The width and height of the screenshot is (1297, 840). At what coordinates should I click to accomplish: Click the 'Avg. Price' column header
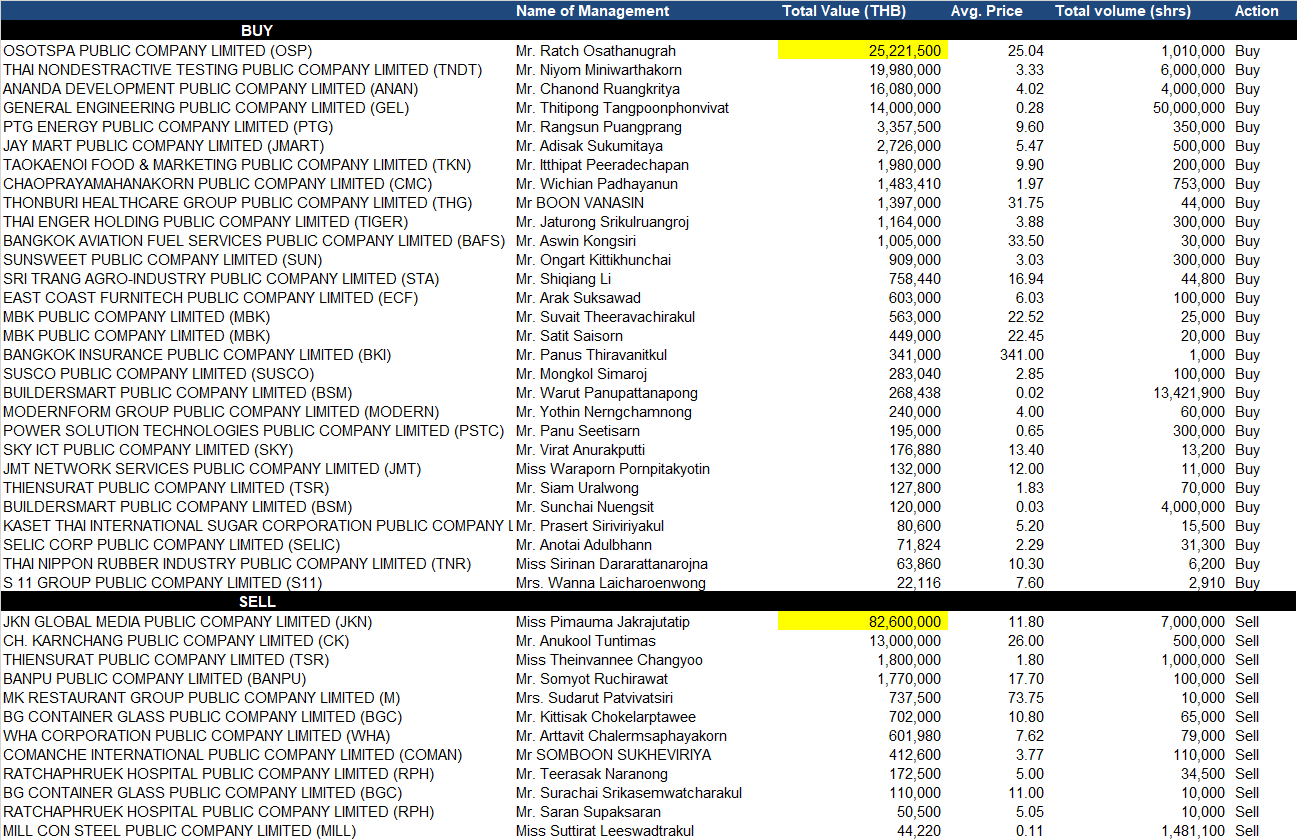[986, 11]
